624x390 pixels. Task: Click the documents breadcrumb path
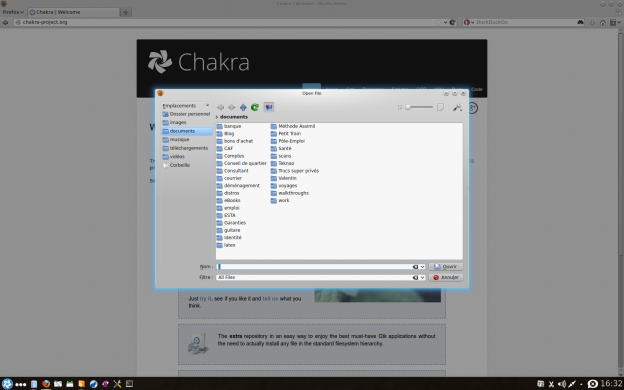click(234, 117)
